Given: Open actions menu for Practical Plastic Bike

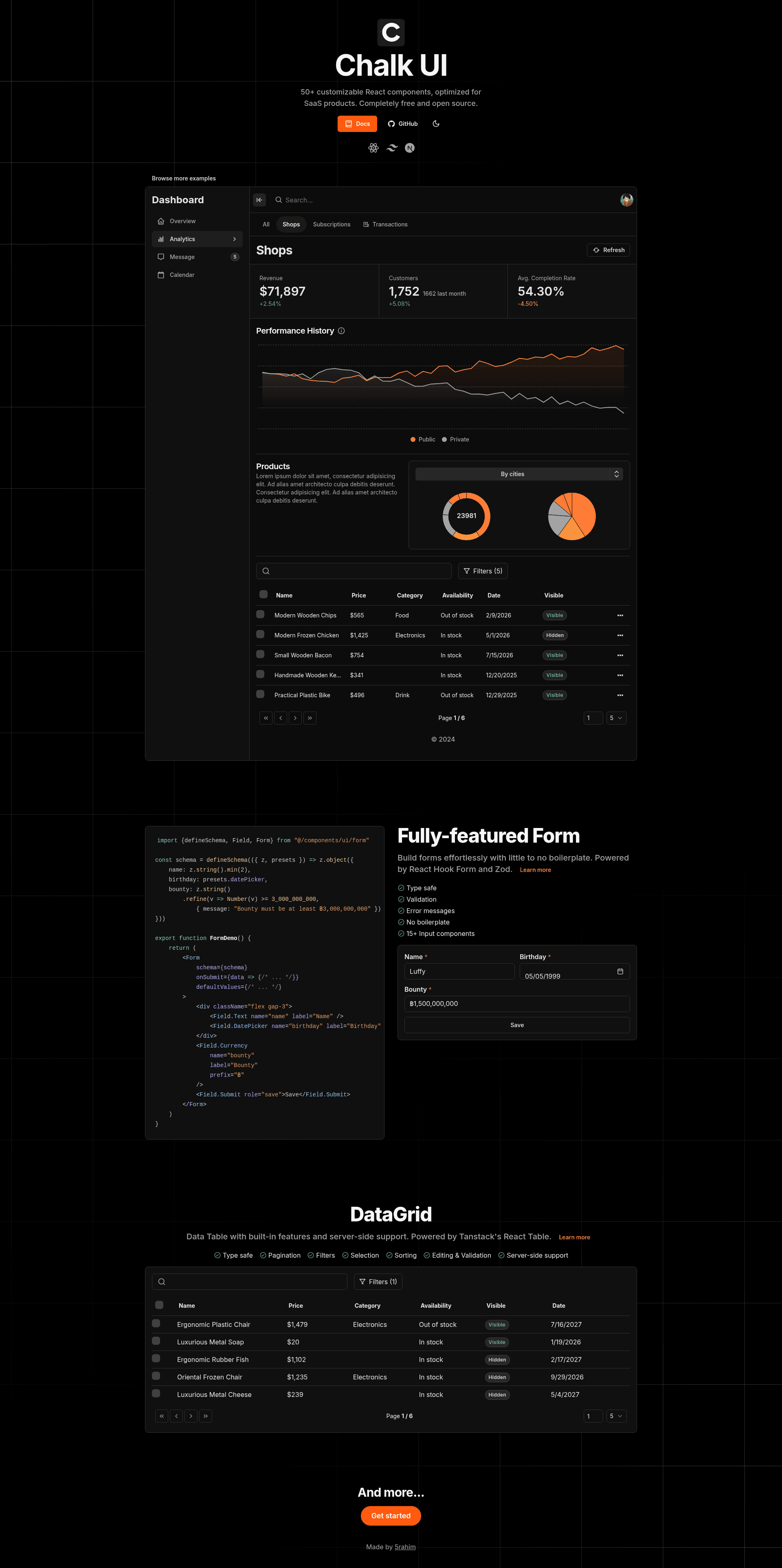Looking at the screenshot, I should point(620,695).
